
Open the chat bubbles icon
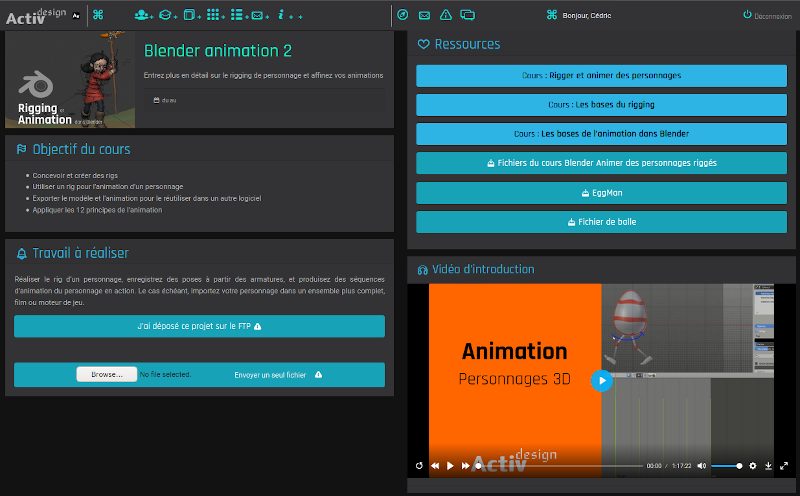point(467,15)
